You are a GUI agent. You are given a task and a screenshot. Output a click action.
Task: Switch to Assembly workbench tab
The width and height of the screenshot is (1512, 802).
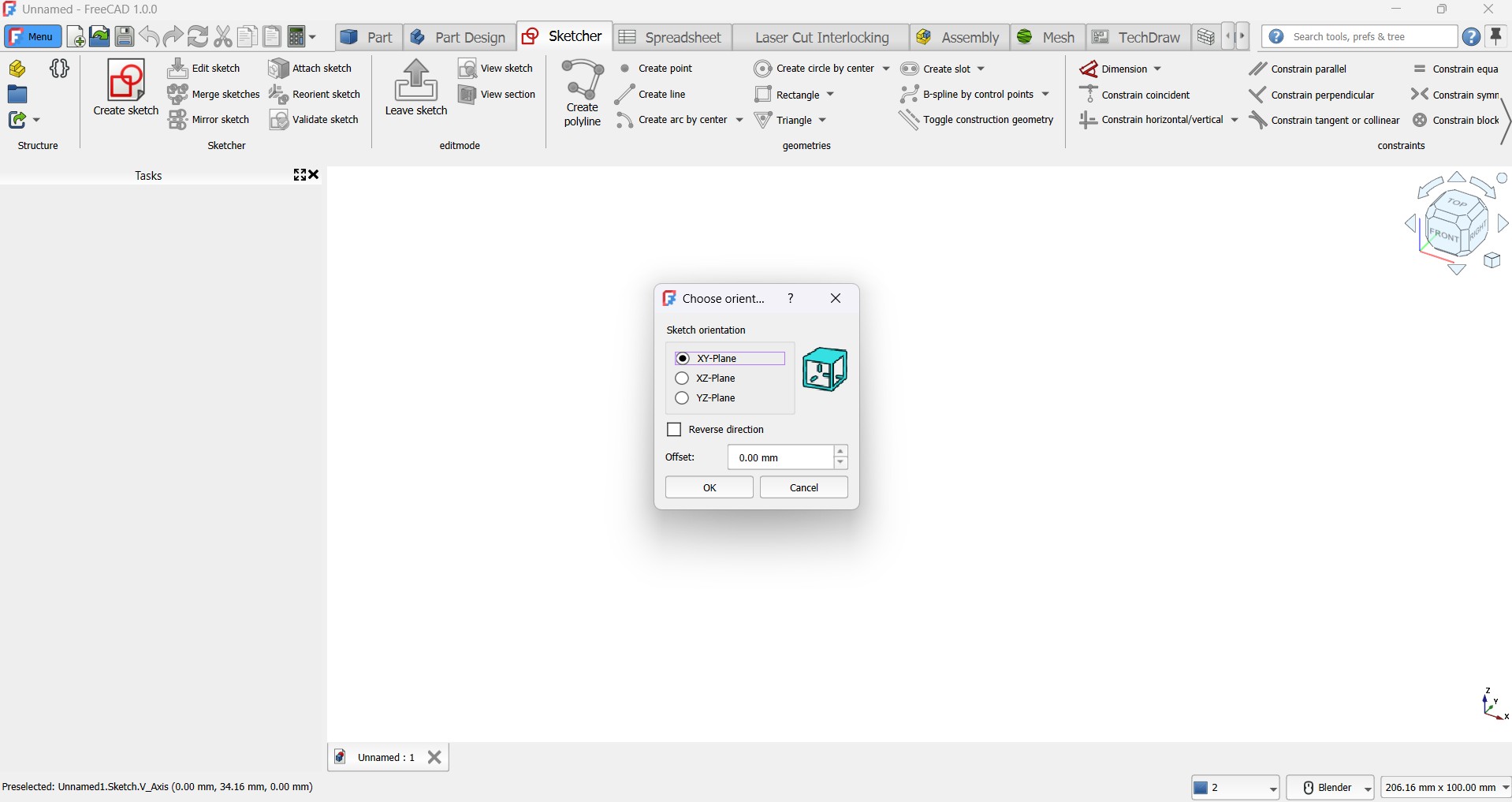coord(959,37)
